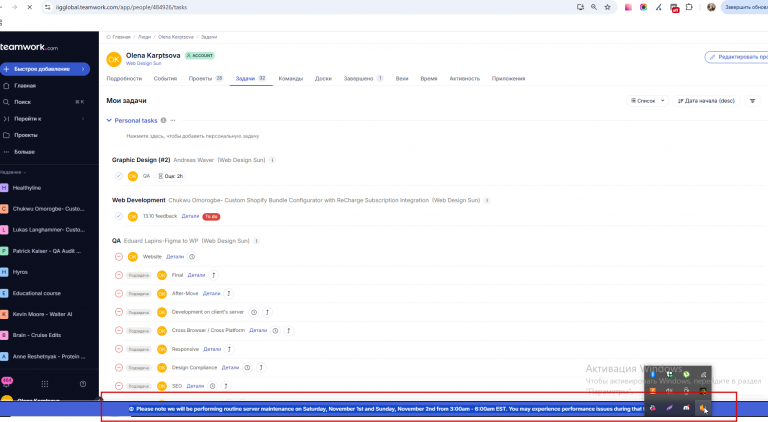Open the apps grid icon in sidebar
768x422 pixels.
pyautogui.click(x=45, y=384)
